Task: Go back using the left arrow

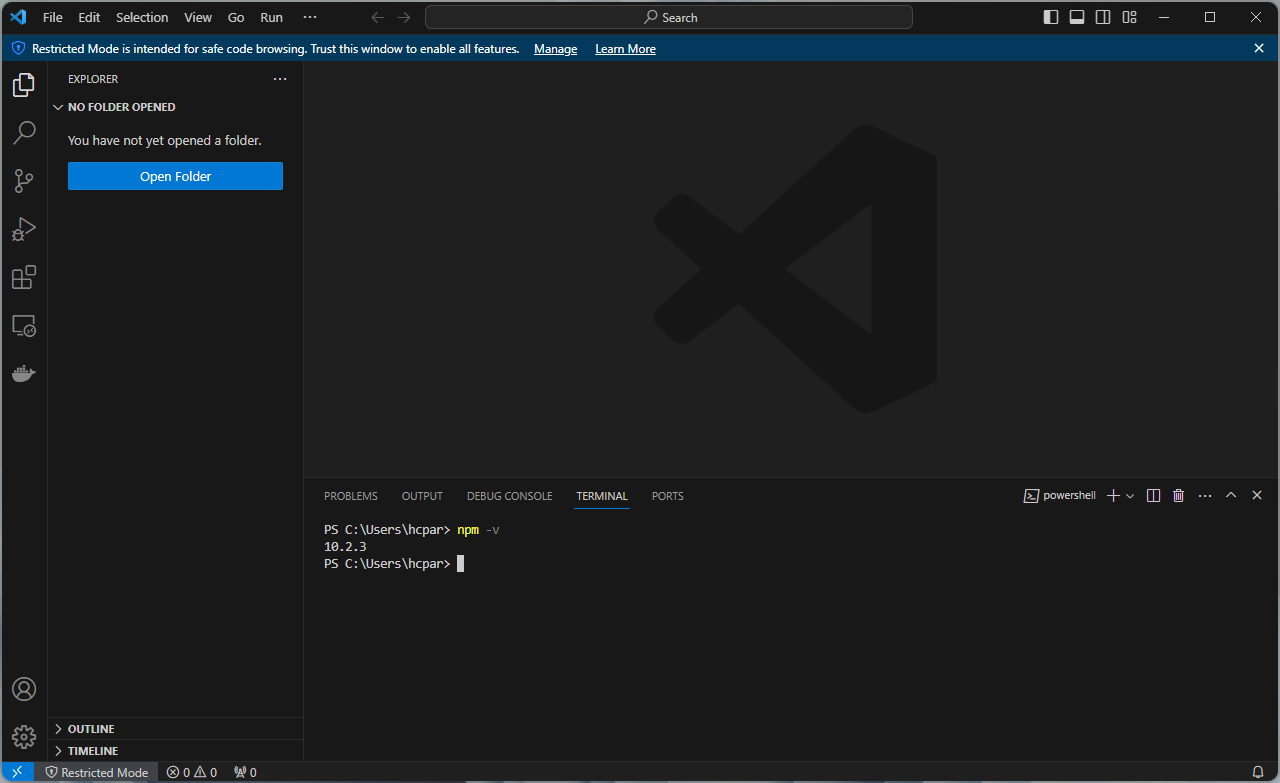Action: tap(377, 17)
